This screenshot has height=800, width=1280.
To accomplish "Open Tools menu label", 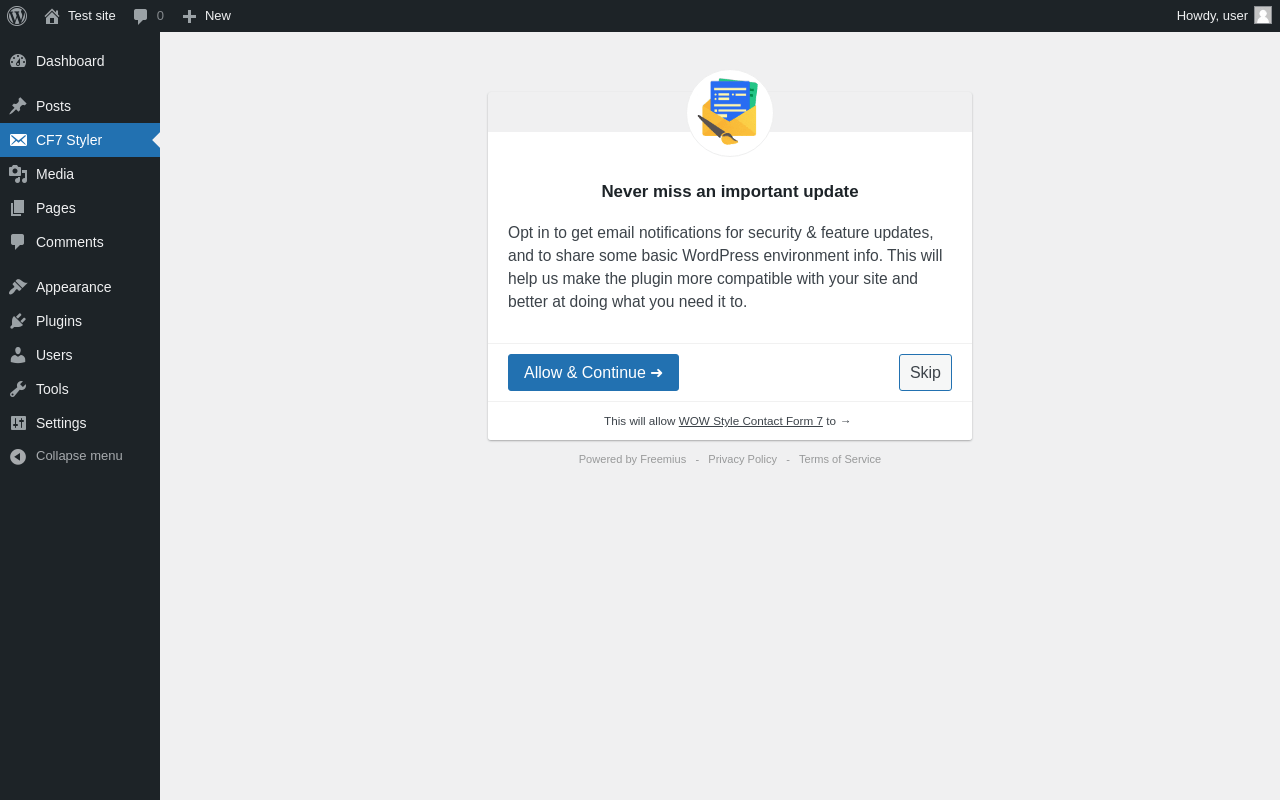I will coord(52,389).
